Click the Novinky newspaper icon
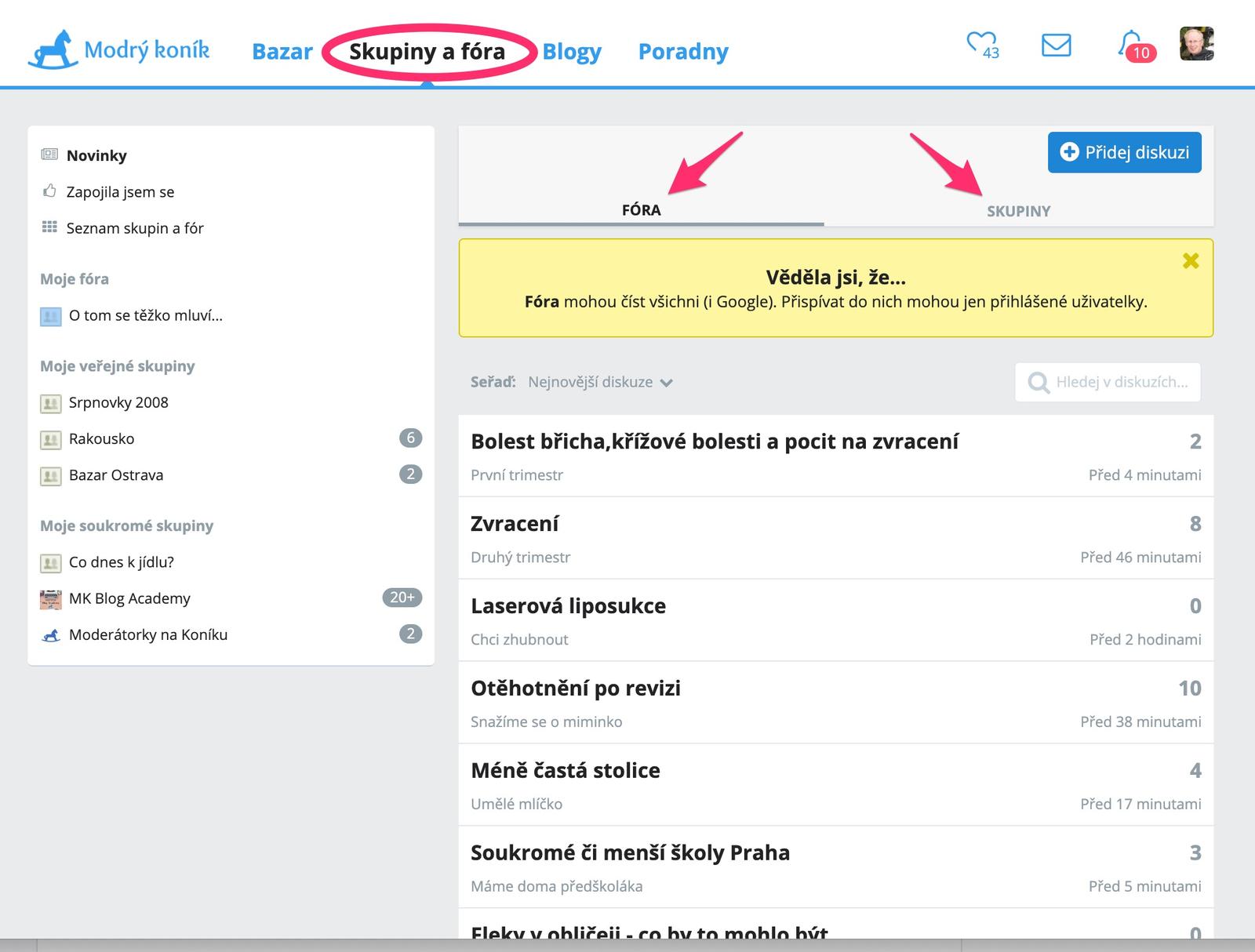Image resolution: width=1255 pixels, height=952 pixels. [x=49, y=154]
